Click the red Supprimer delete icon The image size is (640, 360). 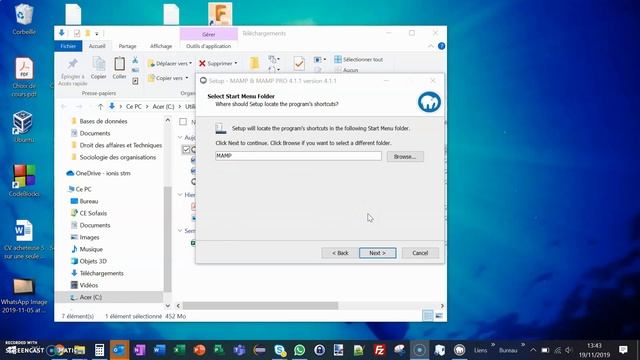202,63
